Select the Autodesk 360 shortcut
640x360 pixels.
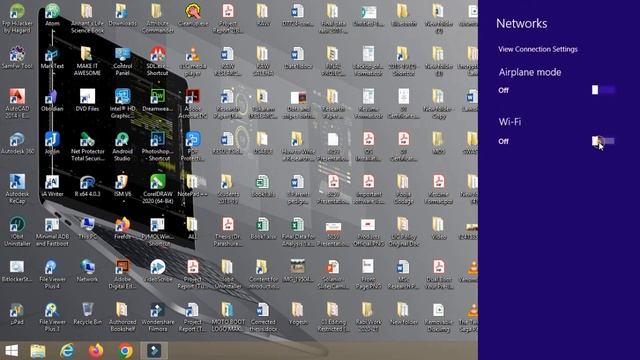click(17, 143)
